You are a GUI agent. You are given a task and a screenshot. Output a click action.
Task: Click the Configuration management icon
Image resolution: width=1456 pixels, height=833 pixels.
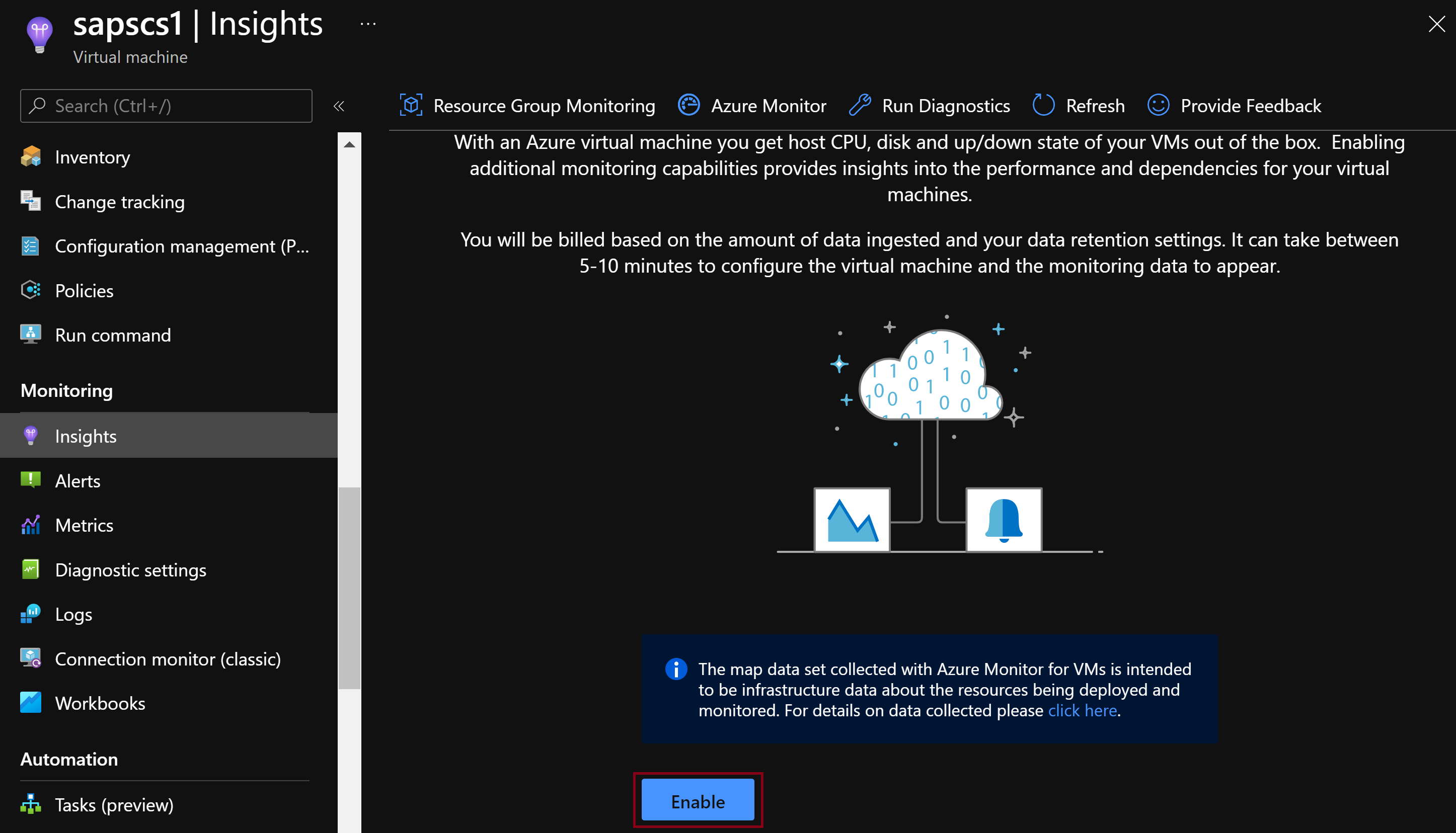[x=30, y=246]
